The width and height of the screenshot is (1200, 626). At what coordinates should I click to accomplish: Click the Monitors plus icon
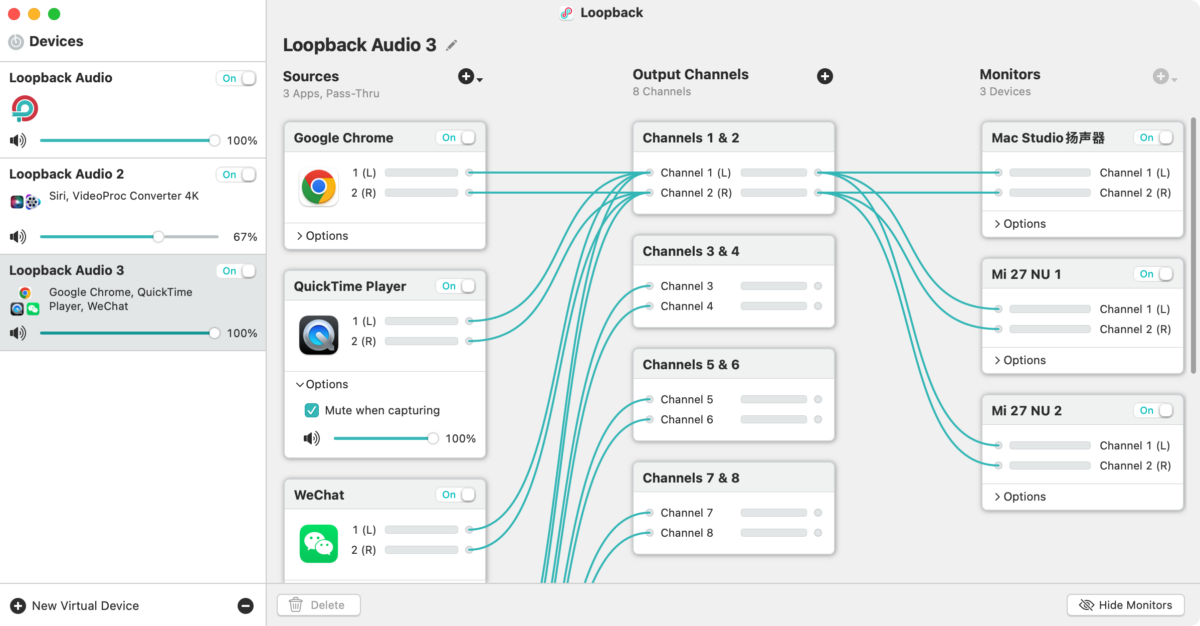[x=1160, y=76]
